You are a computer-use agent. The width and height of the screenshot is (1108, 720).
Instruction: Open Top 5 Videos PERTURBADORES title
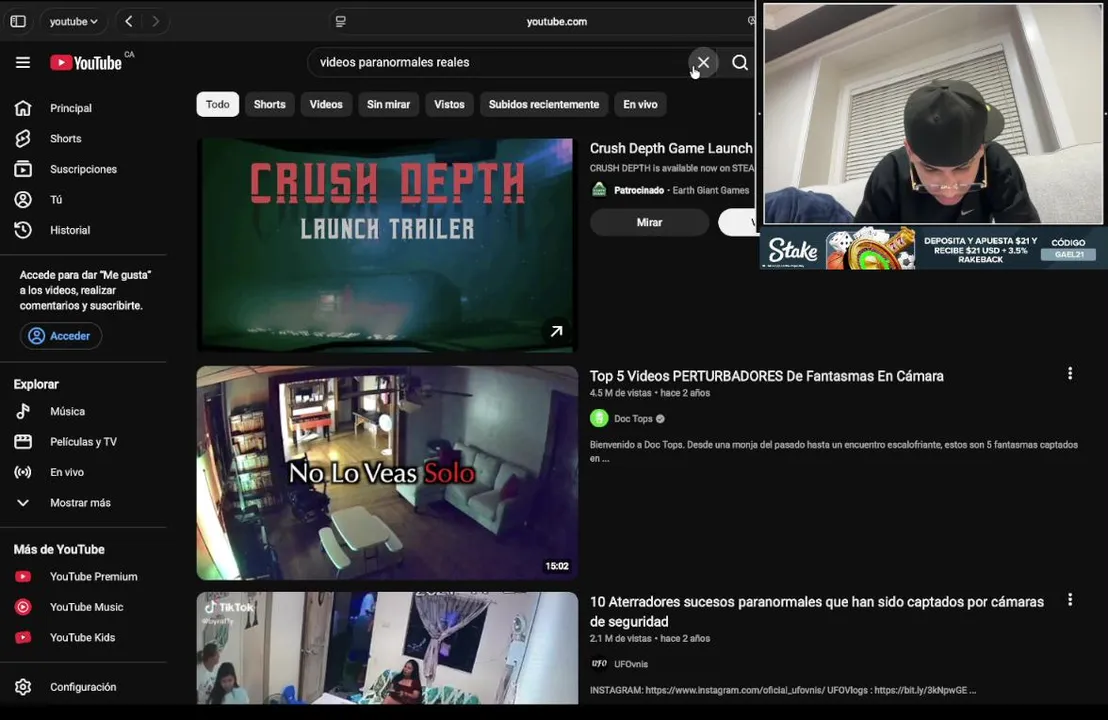pos(767,376)
